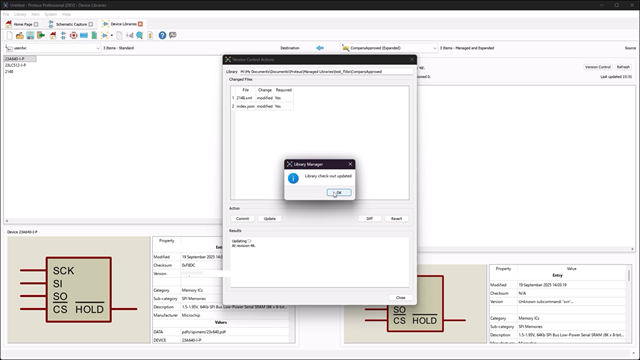Click the Home house icon in the toolbar

click(x=53, y=36)
